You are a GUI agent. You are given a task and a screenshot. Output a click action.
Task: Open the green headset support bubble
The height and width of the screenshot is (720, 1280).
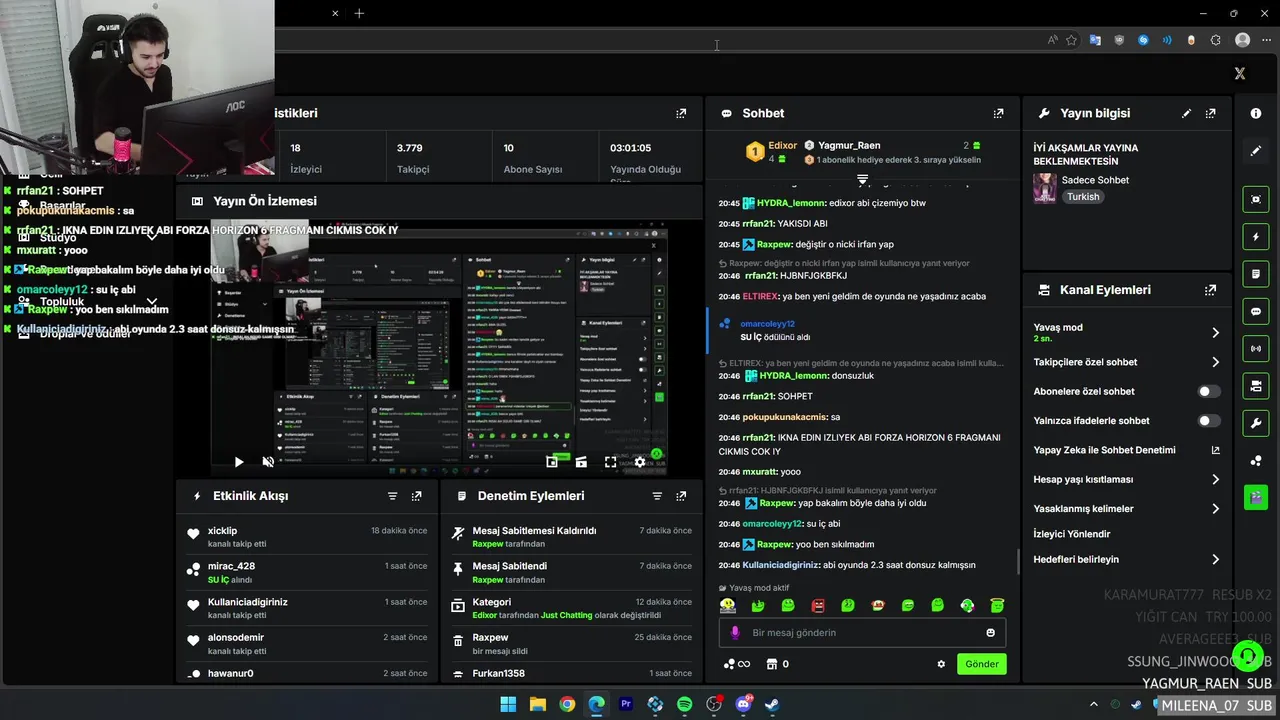point(1247,657)
